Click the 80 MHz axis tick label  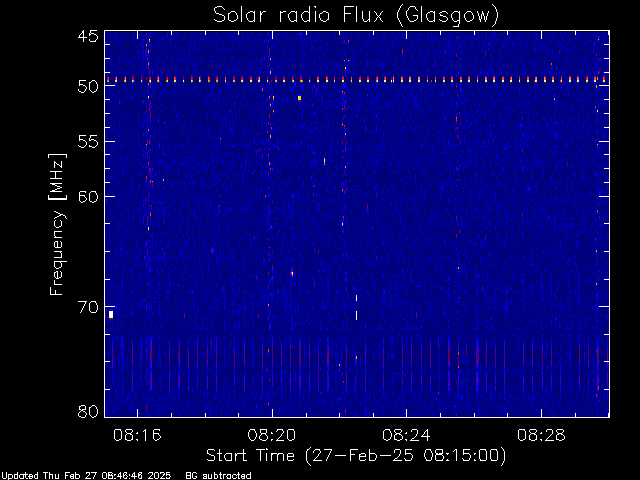pos(88,411)
